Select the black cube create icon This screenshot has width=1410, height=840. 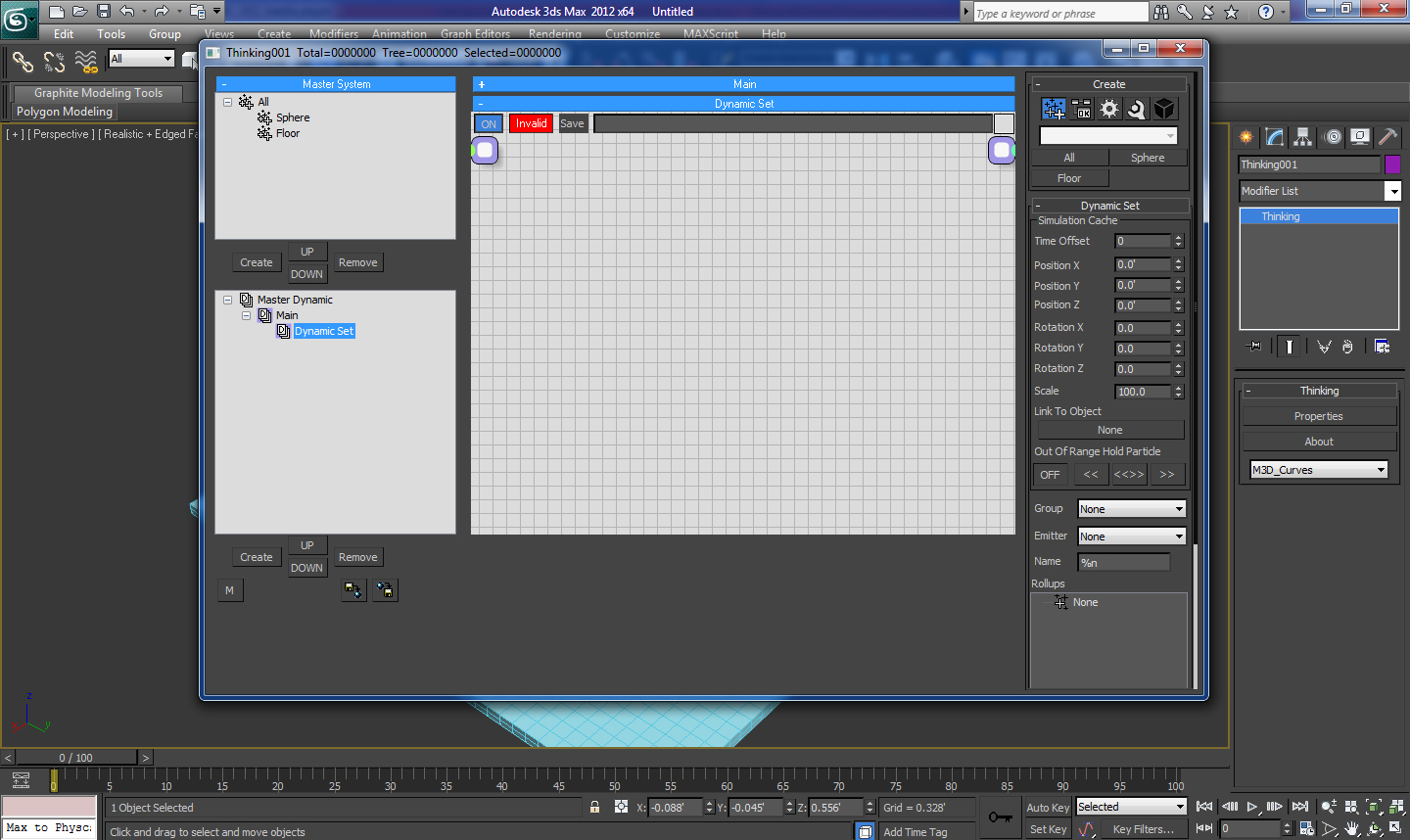coord(1163,109)
